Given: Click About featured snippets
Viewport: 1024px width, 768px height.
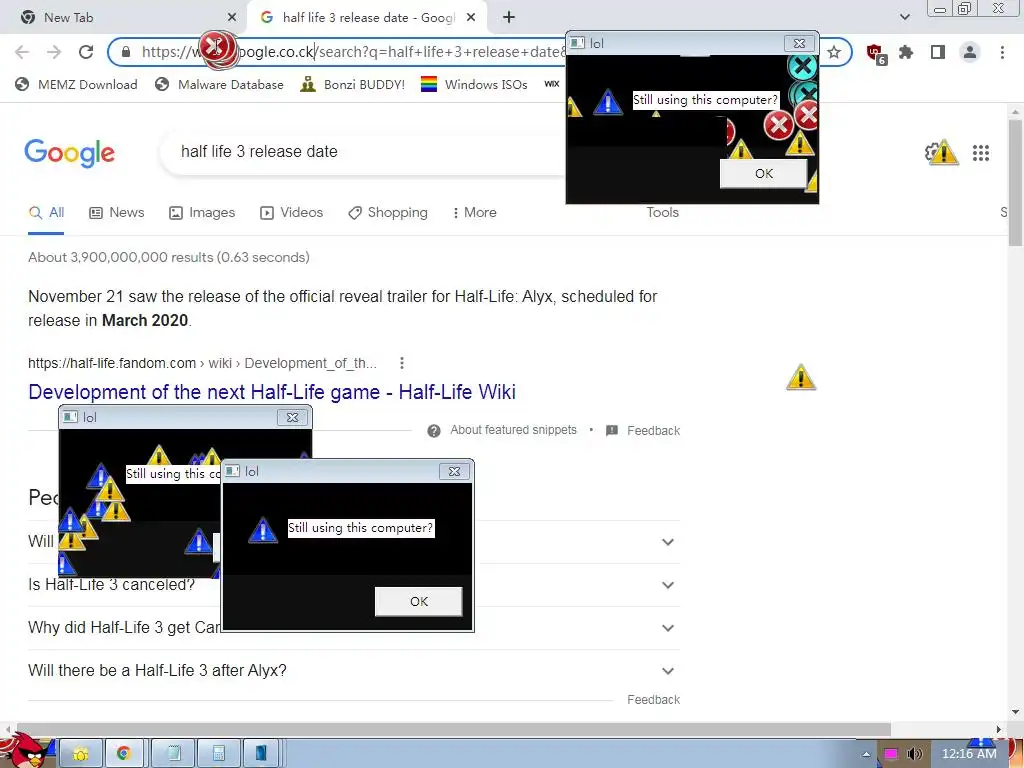Looking at the screenshot, I should pos(502,430).
